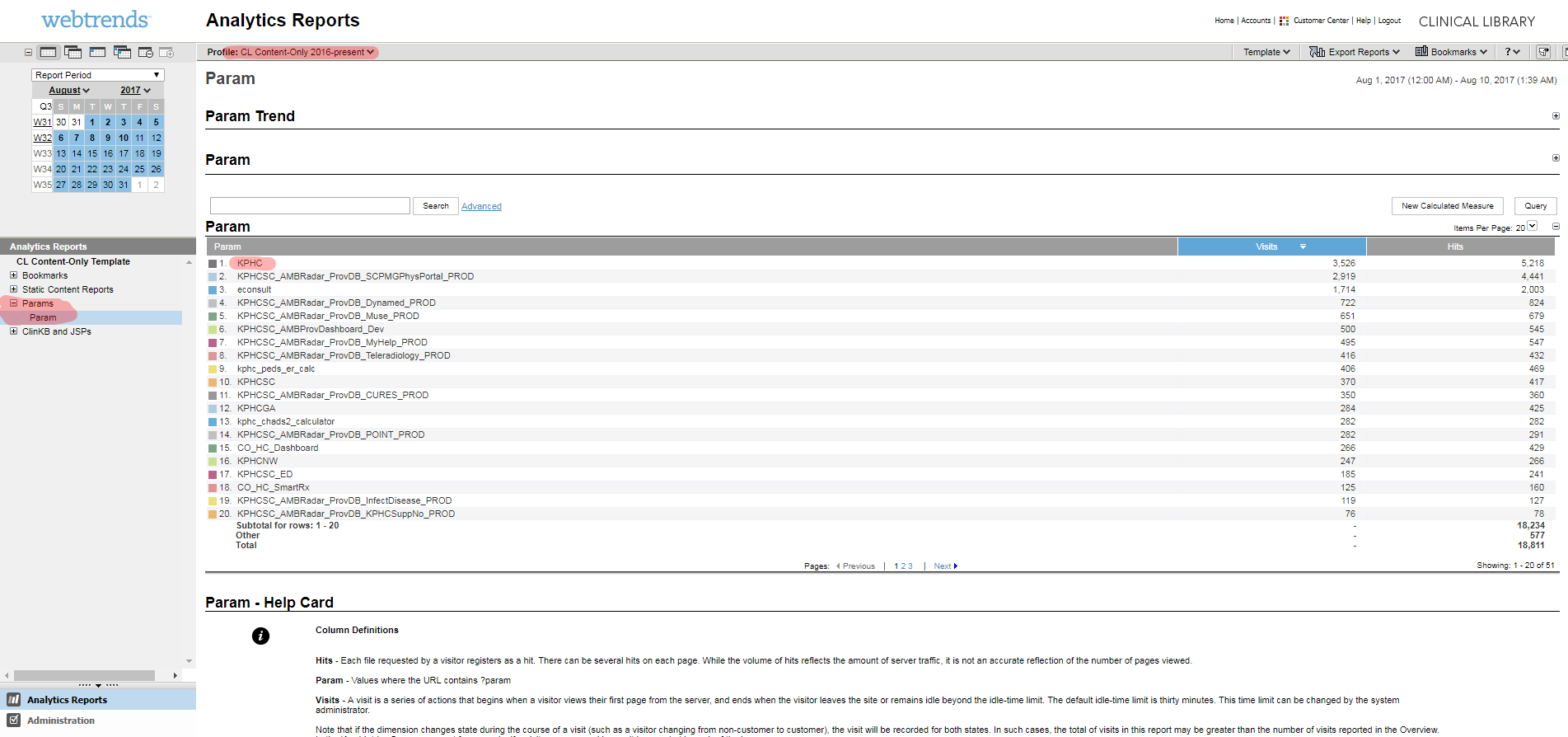The image size is (1568, 737).
Task: Click the param search input field
Action: pyautogui.click(x=310, y=206)
